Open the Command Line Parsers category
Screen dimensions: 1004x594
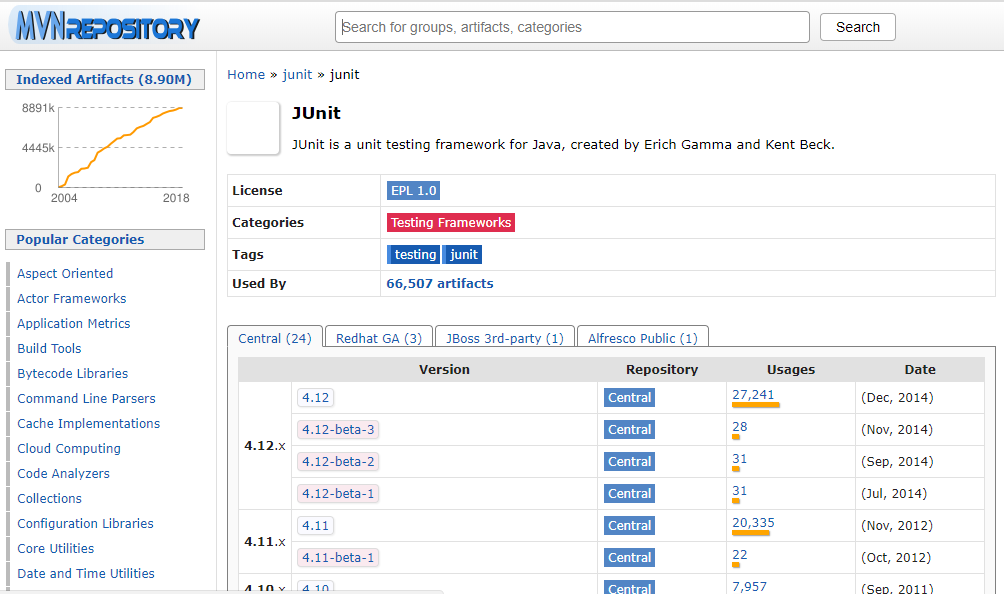pyautogui.click(x=86, y=398)
